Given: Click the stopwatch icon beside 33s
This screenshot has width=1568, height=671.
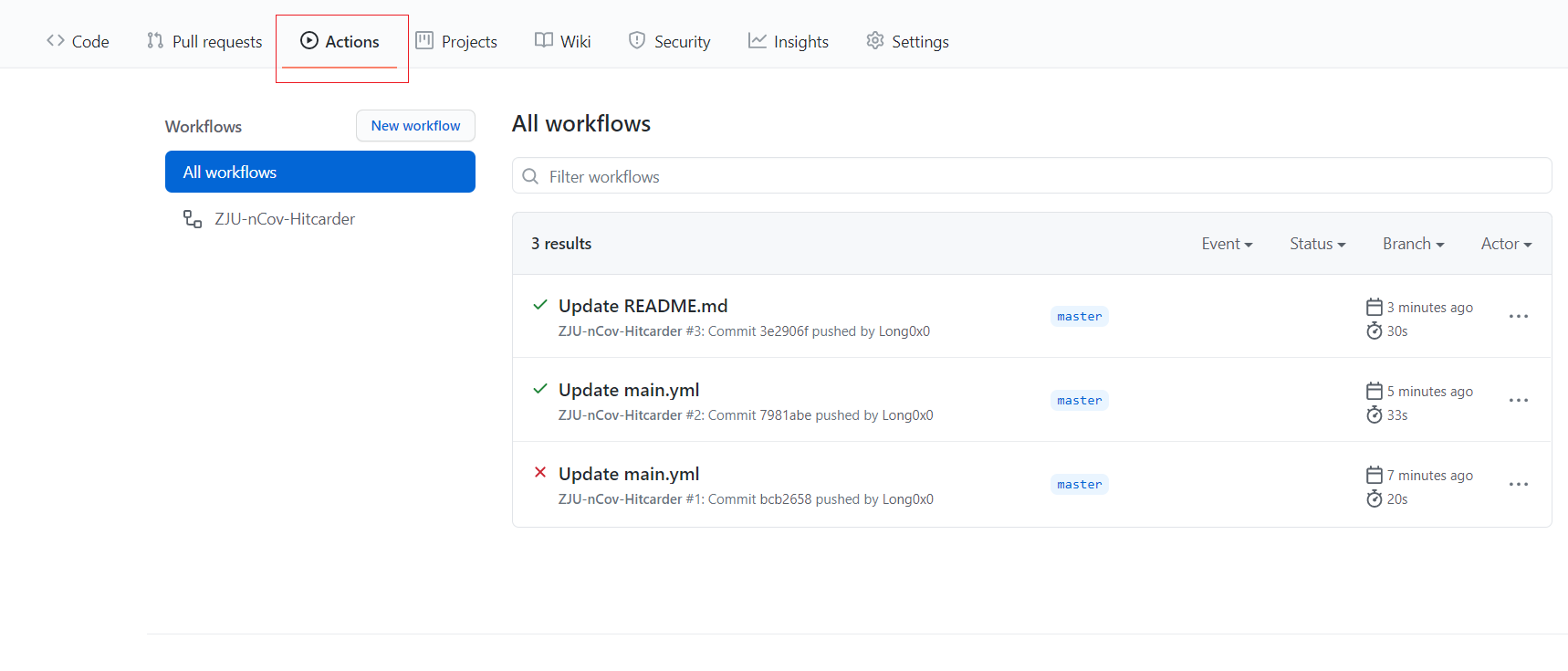Looking at the screenshot, I should pyautogui.click(x=1375, y=414).
